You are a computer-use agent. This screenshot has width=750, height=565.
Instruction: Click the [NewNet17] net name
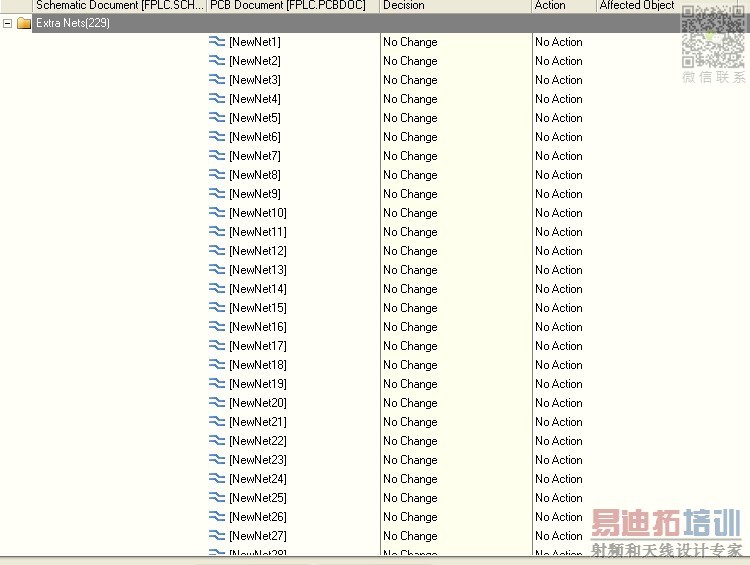(x=258, y=345)
